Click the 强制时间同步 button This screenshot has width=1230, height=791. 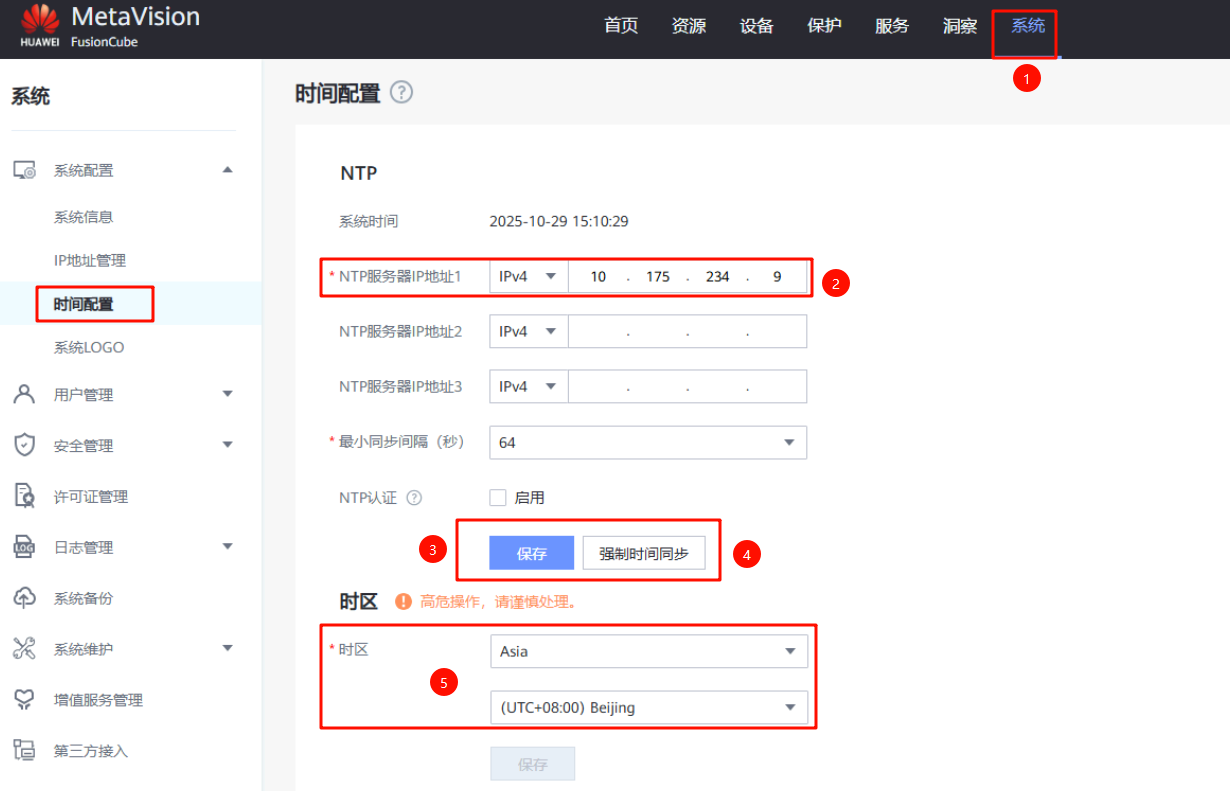(644, 553)
